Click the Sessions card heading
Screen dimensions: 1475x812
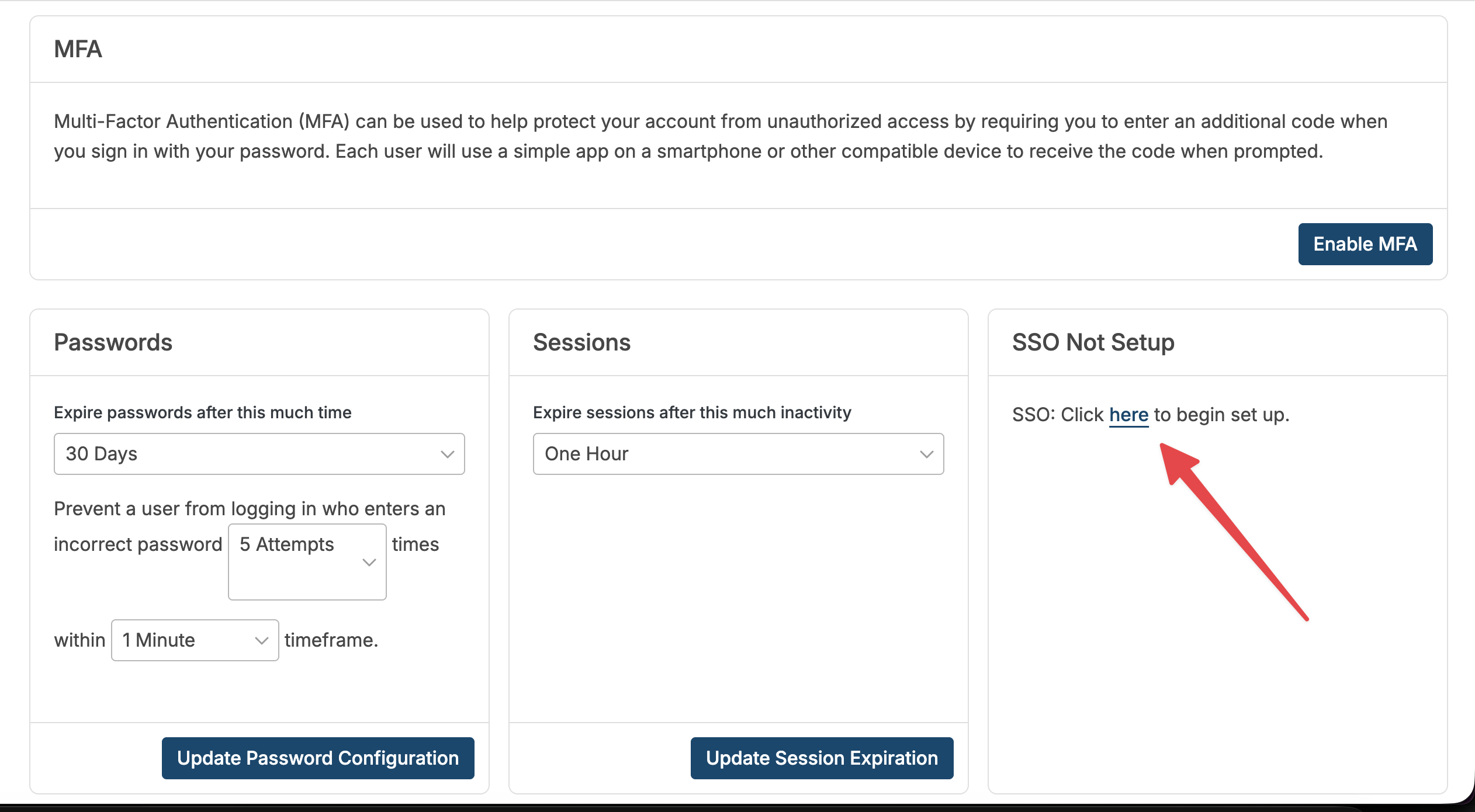pos(581,342)
